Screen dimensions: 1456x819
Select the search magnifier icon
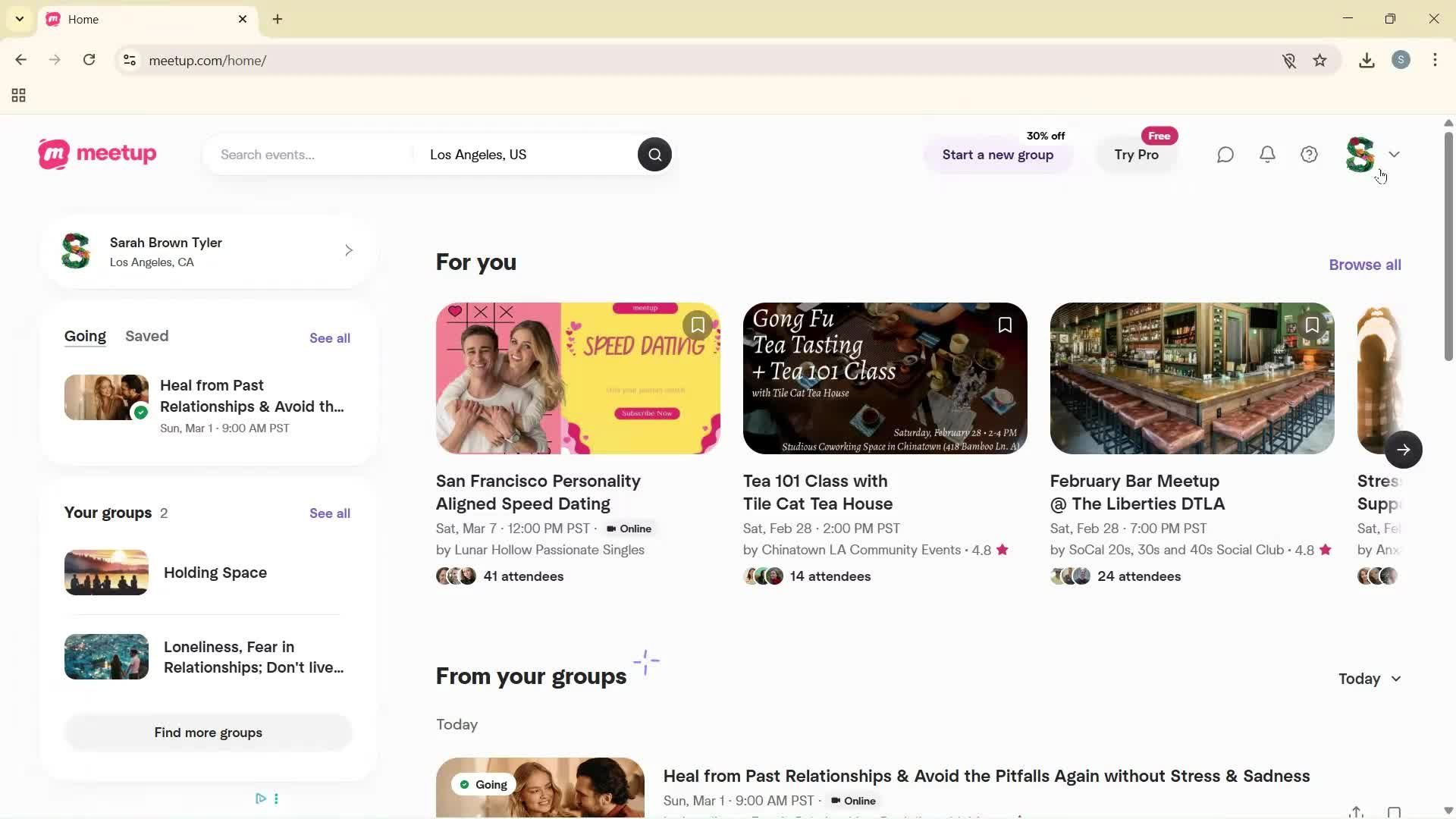(x=654, y=154)
